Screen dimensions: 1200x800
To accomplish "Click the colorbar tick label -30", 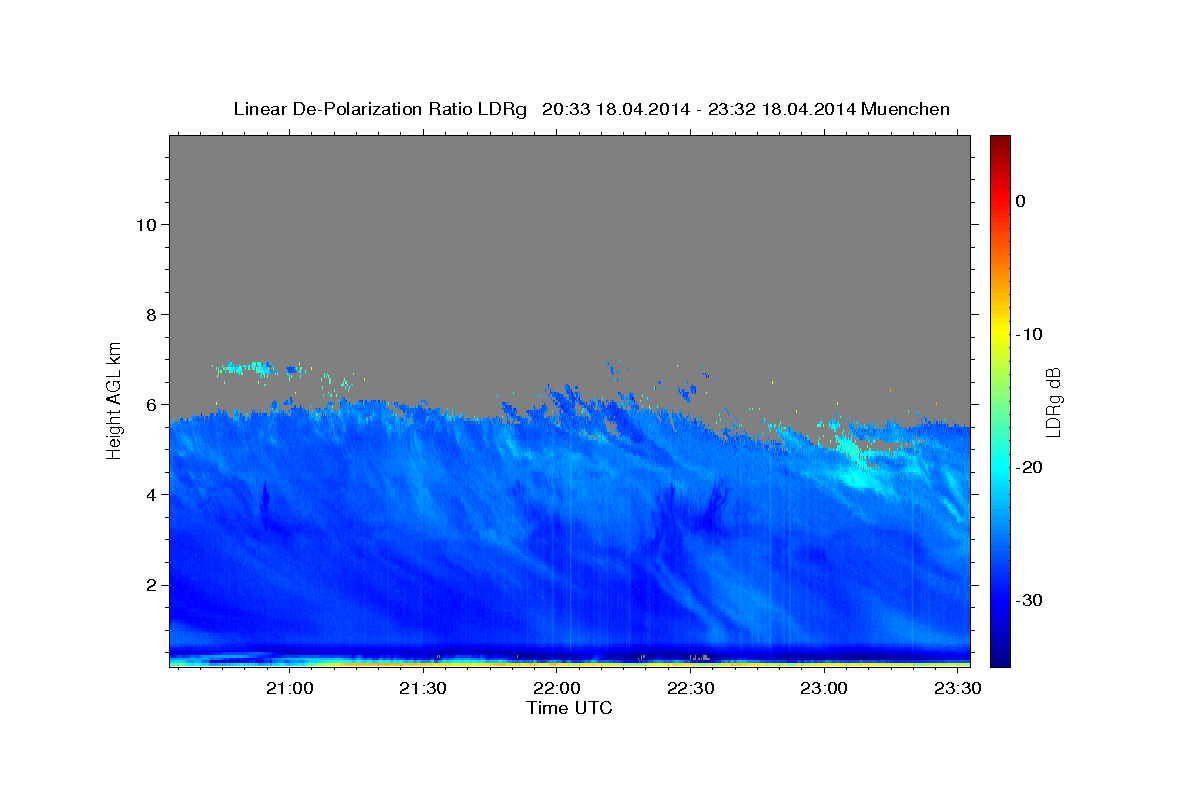I will pos(1030,600).
